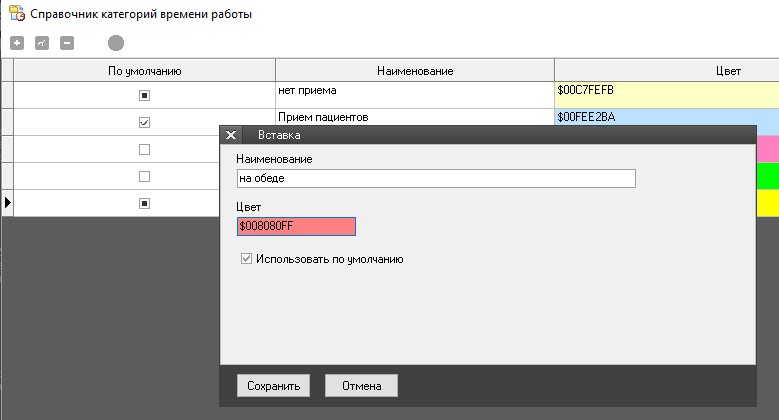Image resolution: width=779 pixels, height=420 pixels.
Task: Click the gray circle toolbar icon
Action: click(116, 43)
